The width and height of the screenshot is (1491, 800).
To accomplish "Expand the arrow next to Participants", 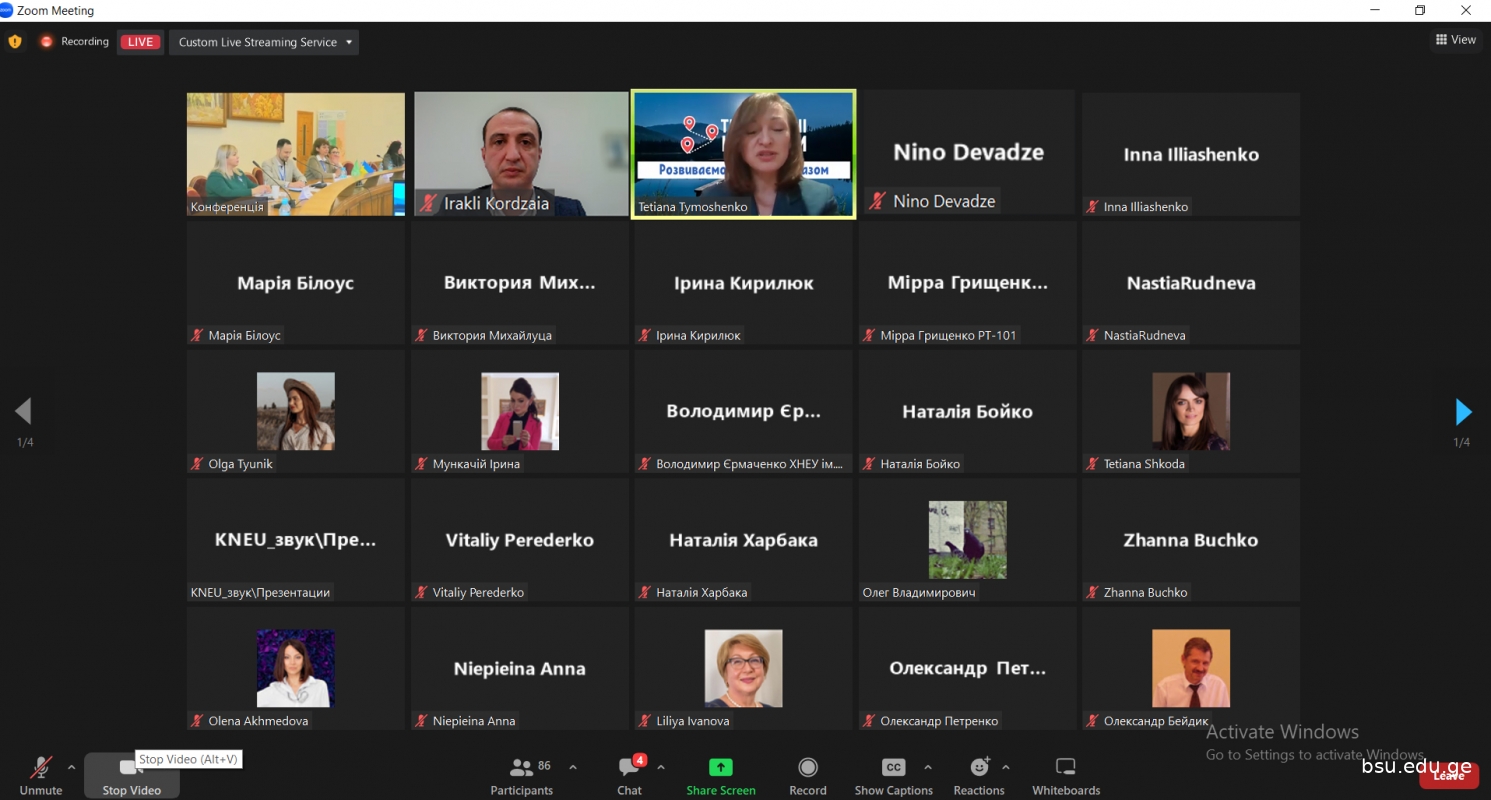I will coord(573,767).
